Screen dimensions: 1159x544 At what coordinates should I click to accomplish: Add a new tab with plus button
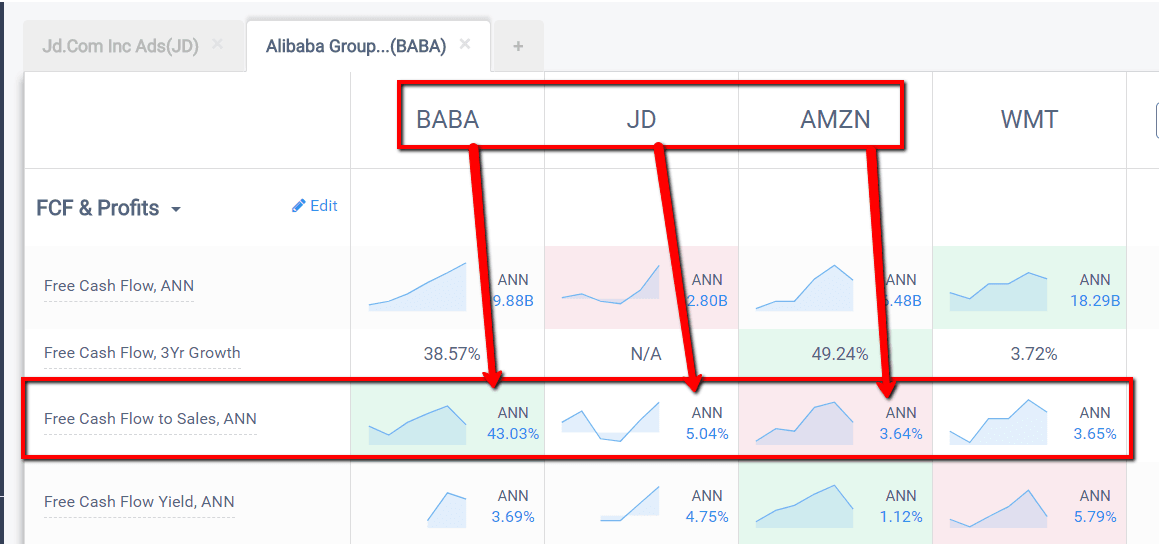(x=518, y=46)
